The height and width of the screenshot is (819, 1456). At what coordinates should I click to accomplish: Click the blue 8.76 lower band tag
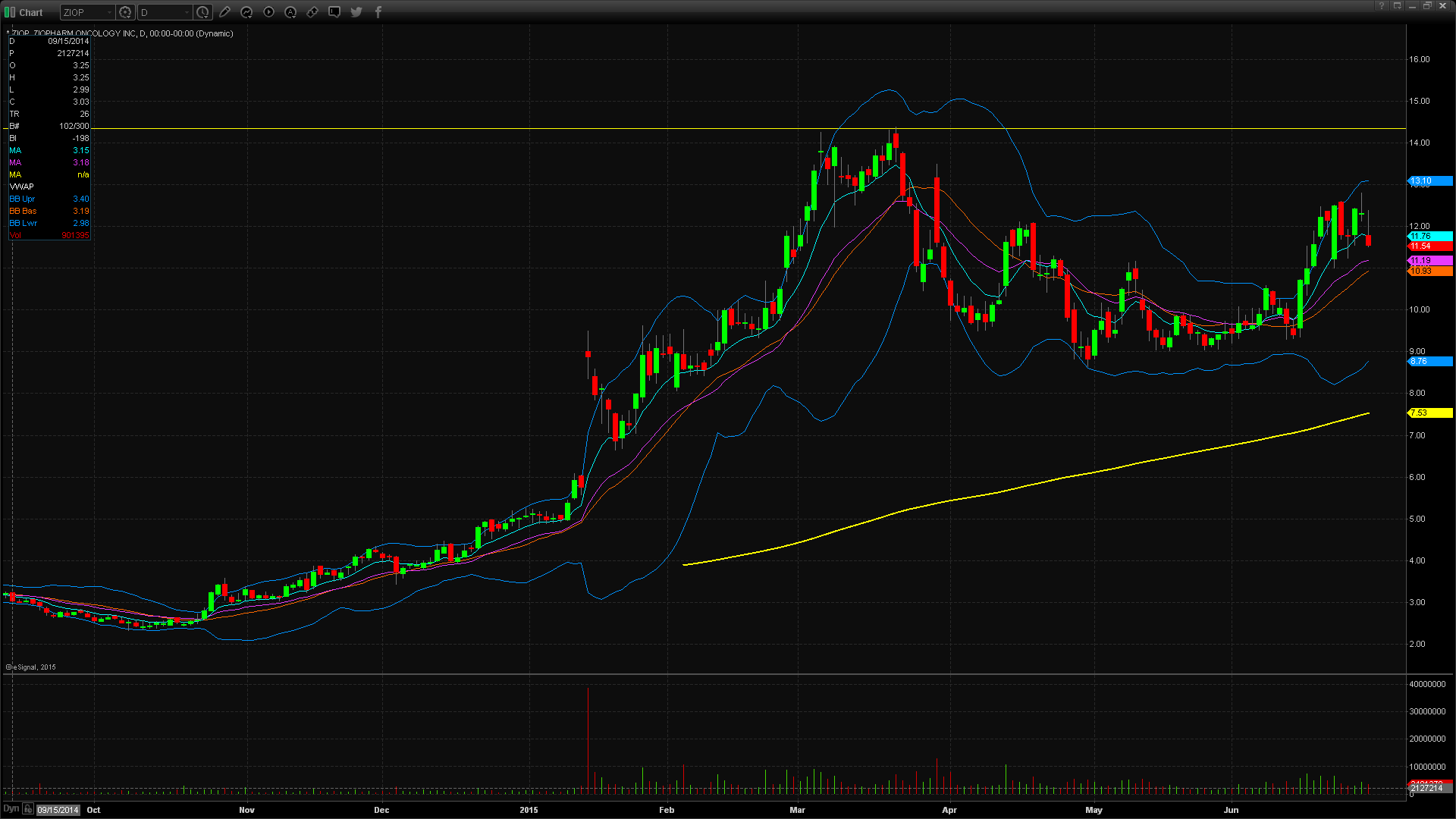point(1430,362)
